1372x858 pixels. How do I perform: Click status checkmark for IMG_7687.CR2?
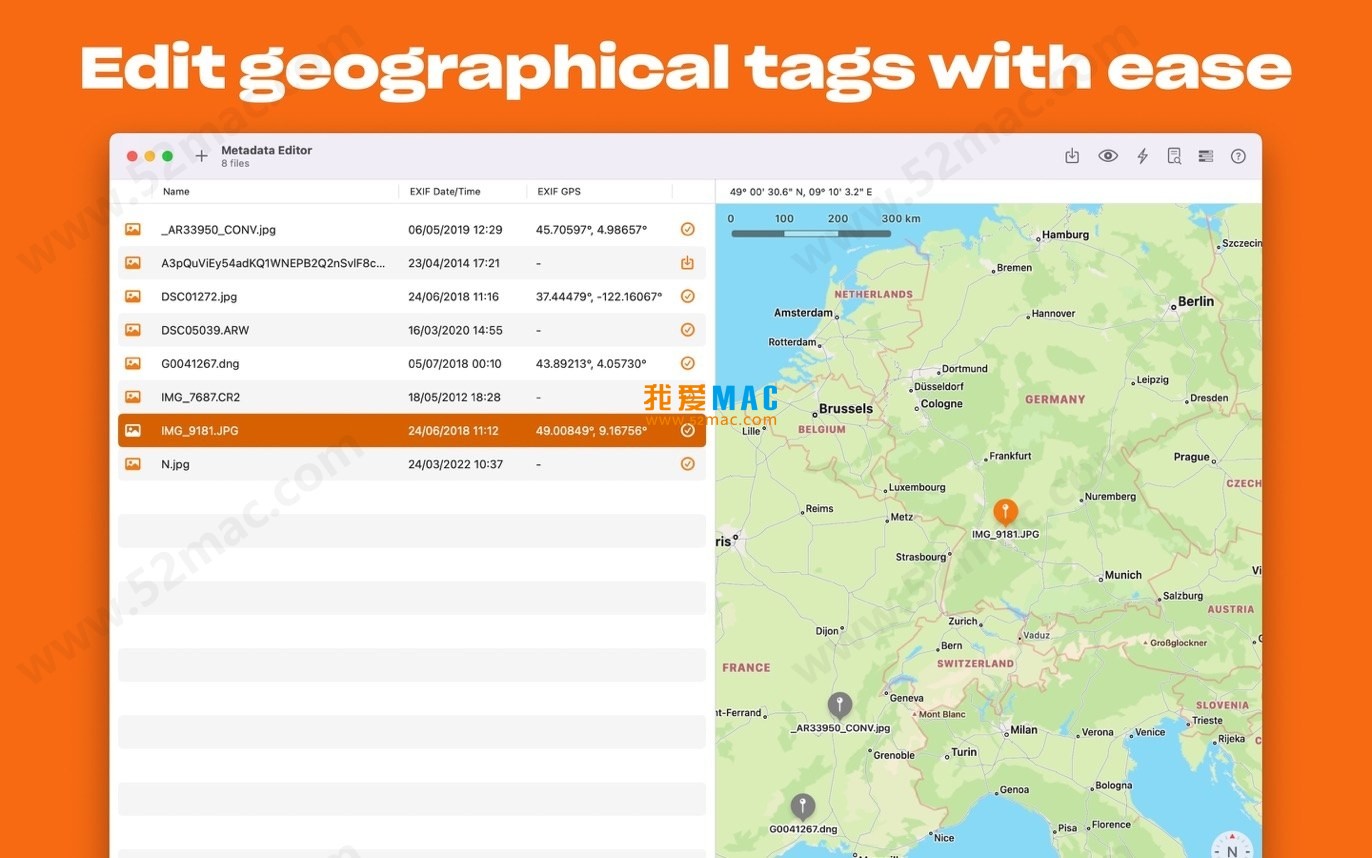(687, 397)
